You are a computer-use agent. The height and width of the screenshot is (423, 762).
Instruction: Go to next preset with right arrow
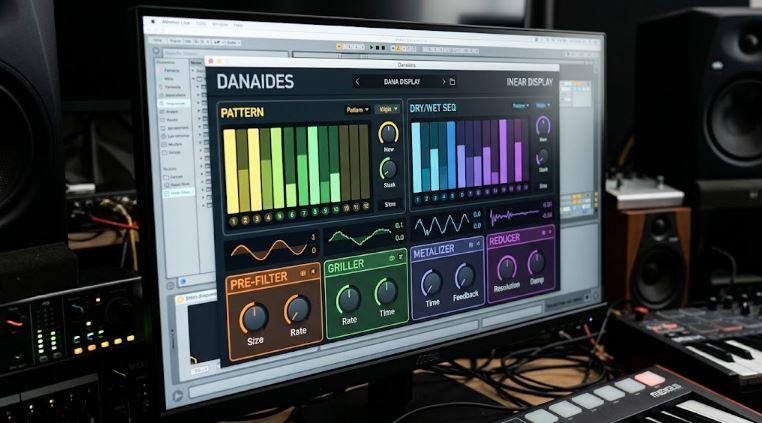[x=443, y=82]
